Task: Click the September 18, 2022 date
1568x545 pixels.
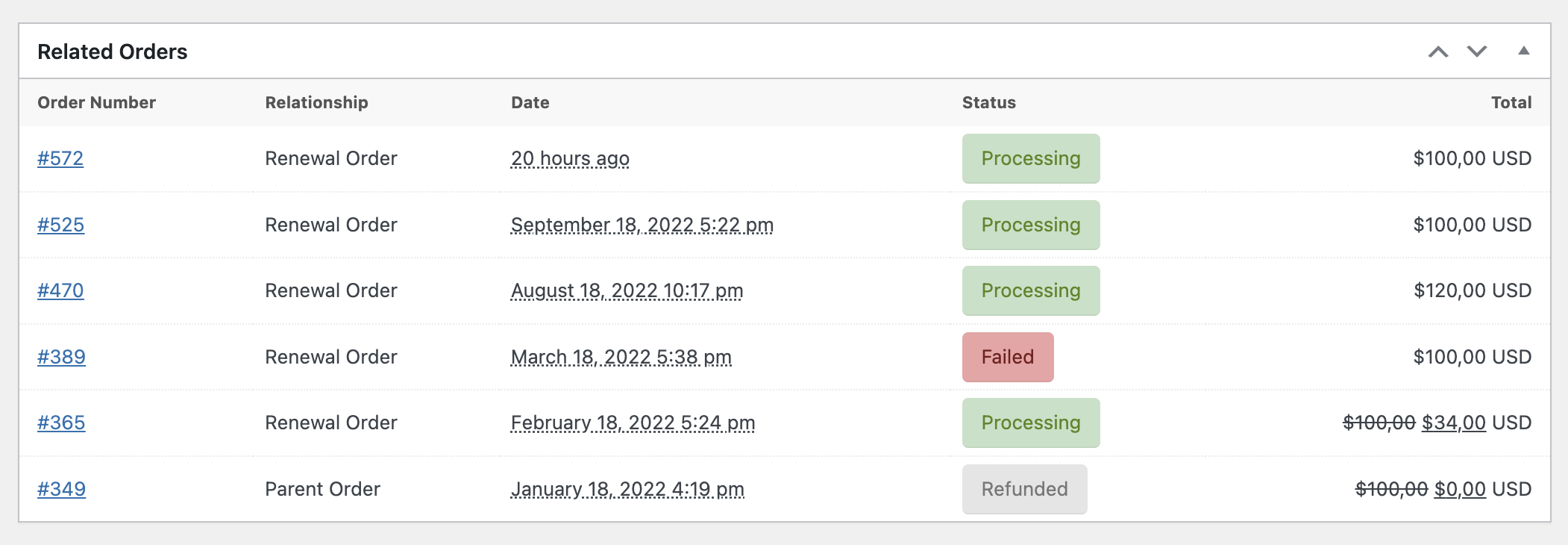Action: [x=642, y=225]
